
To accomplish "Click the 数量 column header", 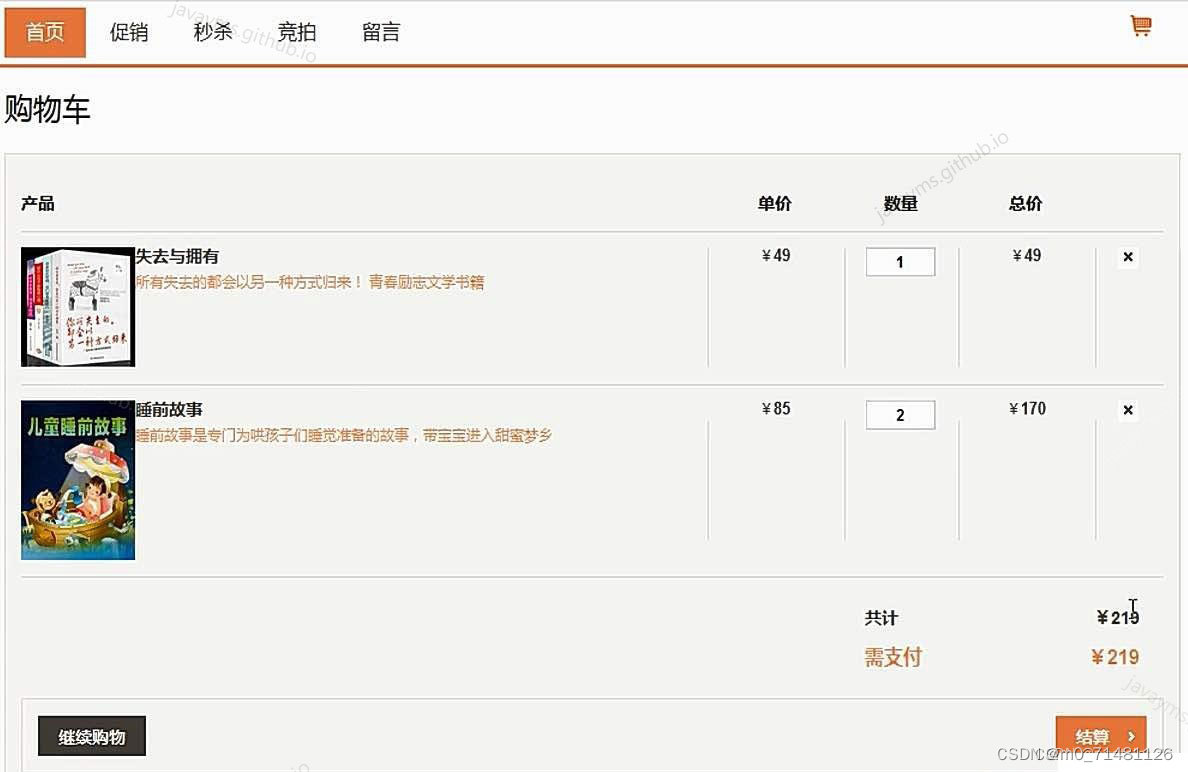I will (x=901, y=203).
